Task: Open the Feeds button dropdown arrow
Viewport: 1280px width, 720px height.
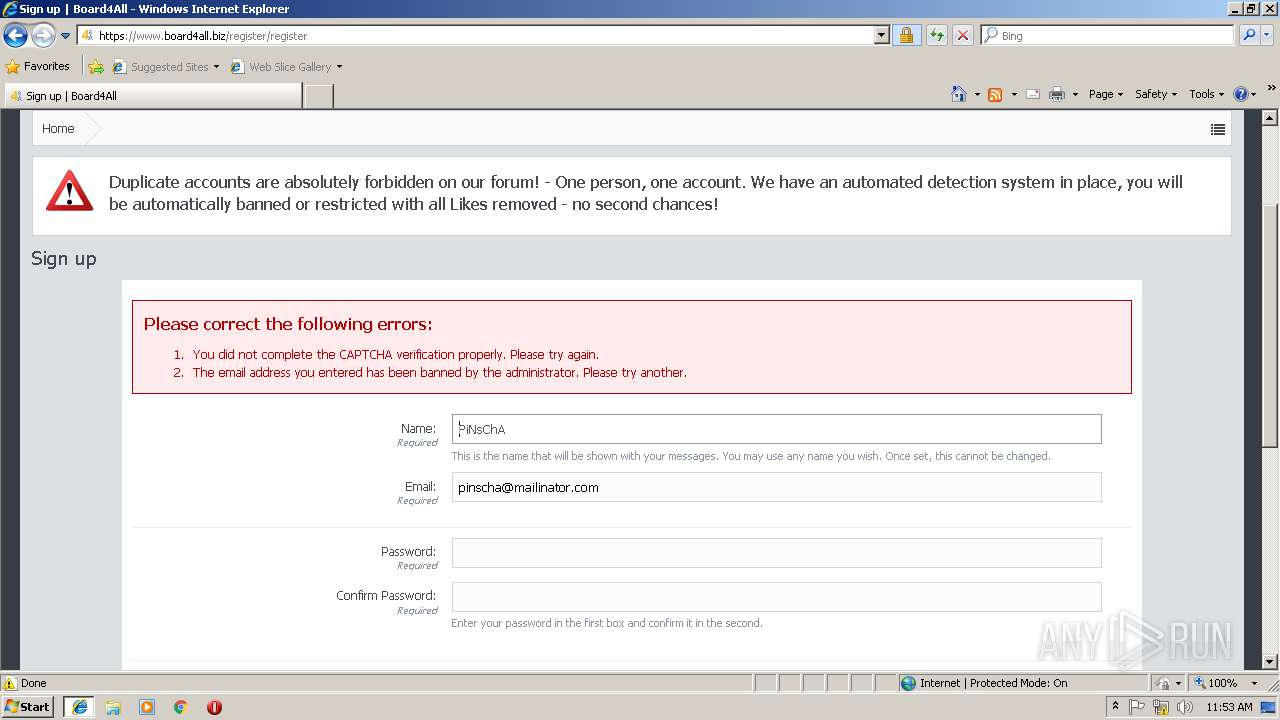Action: [x=1014, y=94]
